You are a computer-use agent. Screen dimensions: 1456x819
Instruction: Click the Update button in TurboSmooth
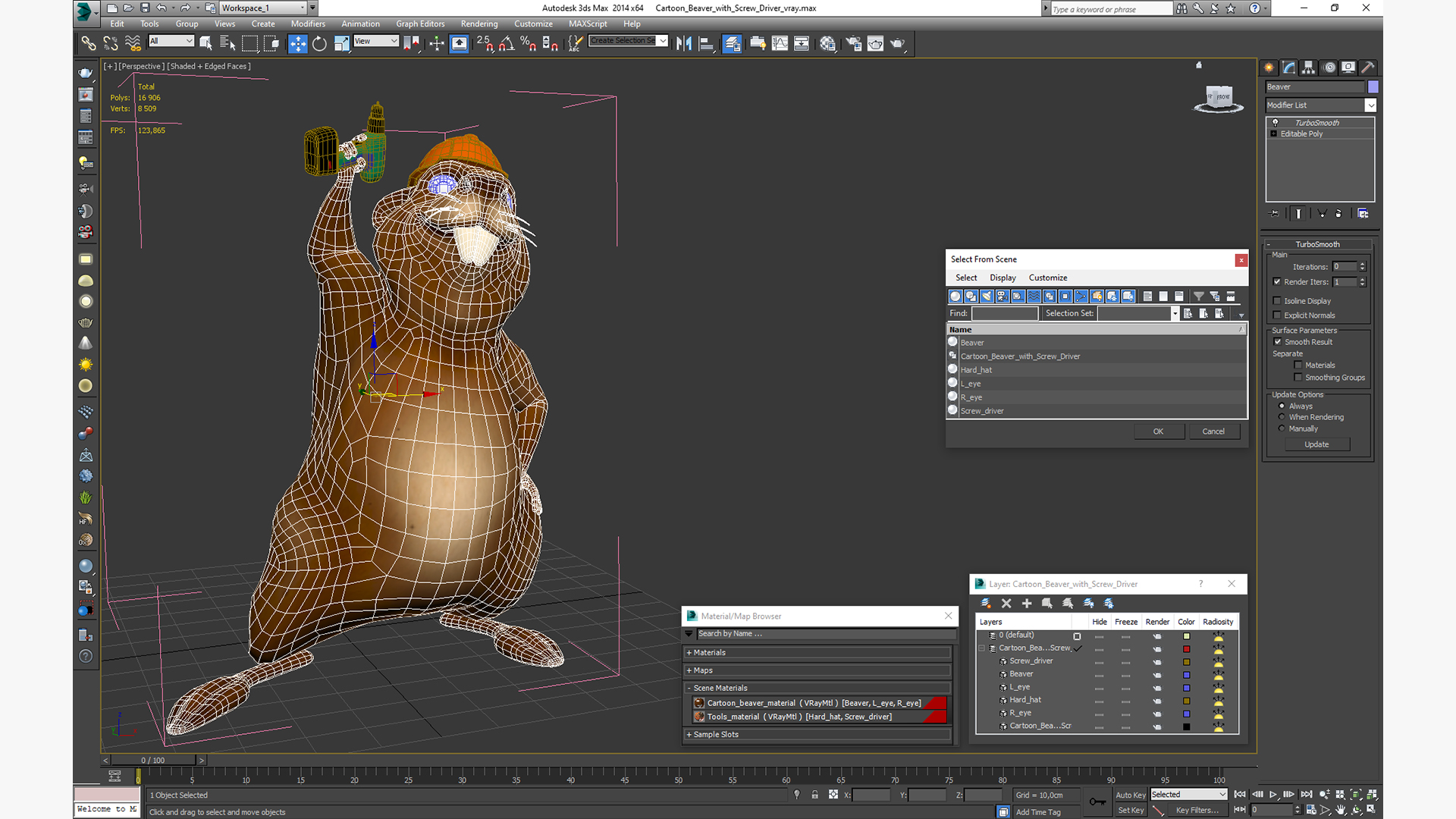pyautogui.click(x=1316, y=444)
